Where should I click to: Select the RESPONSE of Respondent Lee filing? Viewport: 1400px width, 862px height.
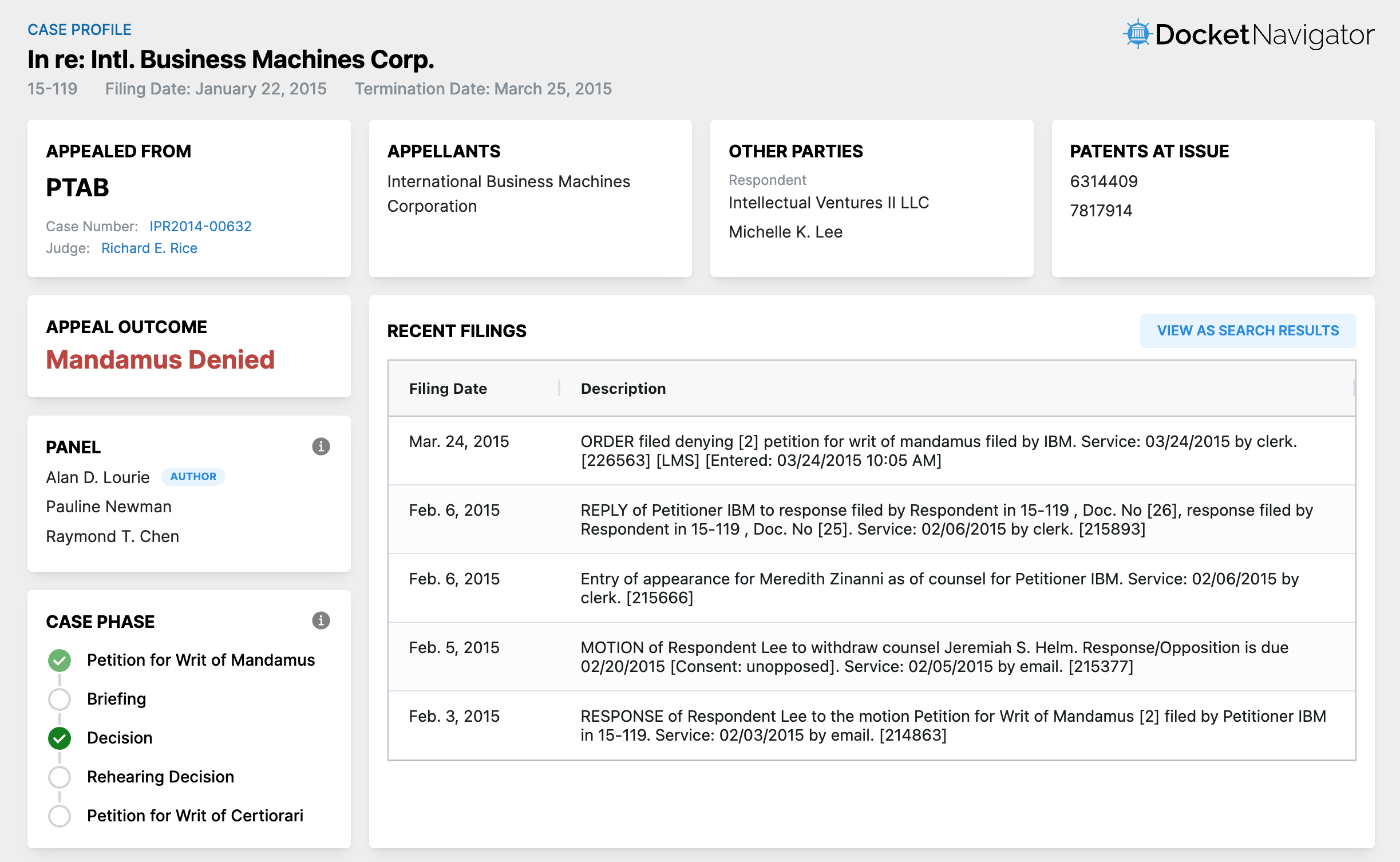click(872, 725)
